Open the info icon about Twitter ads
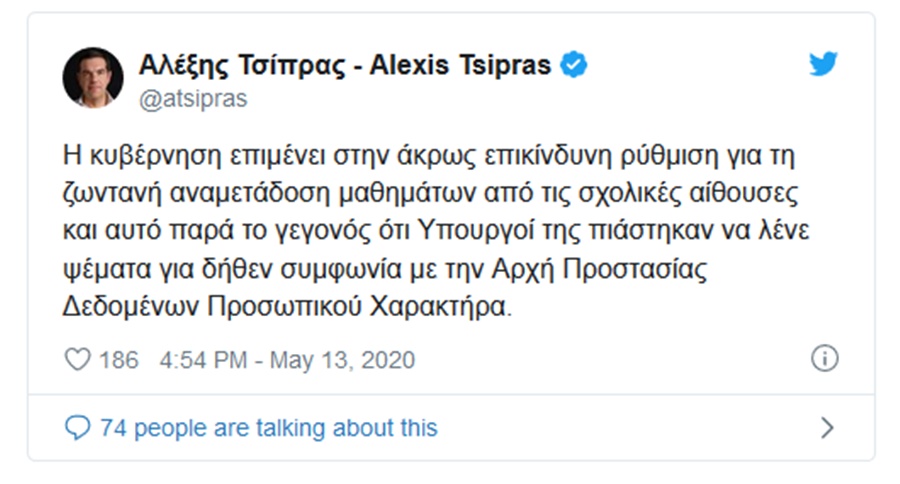The height and width of the screenshot is (484, 900). pyautogui.click(x=824, y=360)
